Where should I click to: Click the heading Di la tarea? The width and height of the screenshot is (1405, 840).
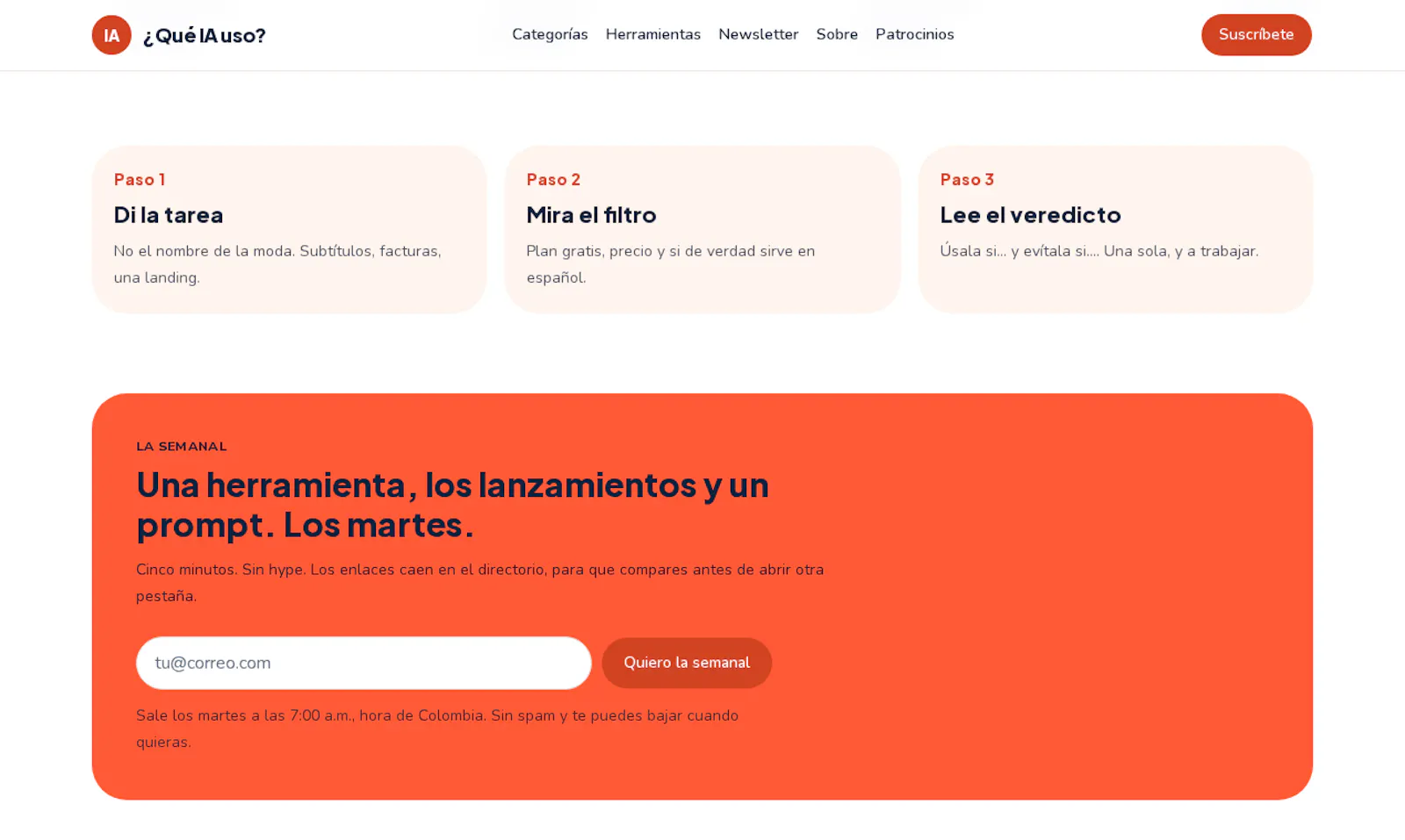coord(169,214)
